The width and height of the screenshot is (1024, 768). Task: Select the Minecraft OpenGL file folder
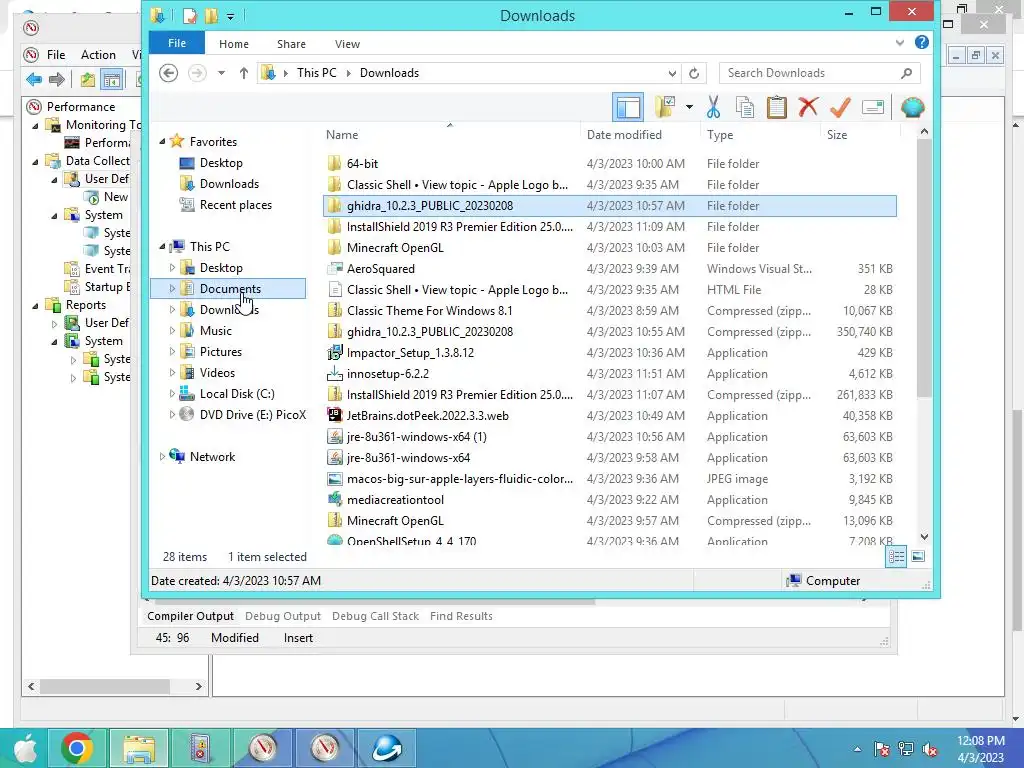tap(395, 248)
